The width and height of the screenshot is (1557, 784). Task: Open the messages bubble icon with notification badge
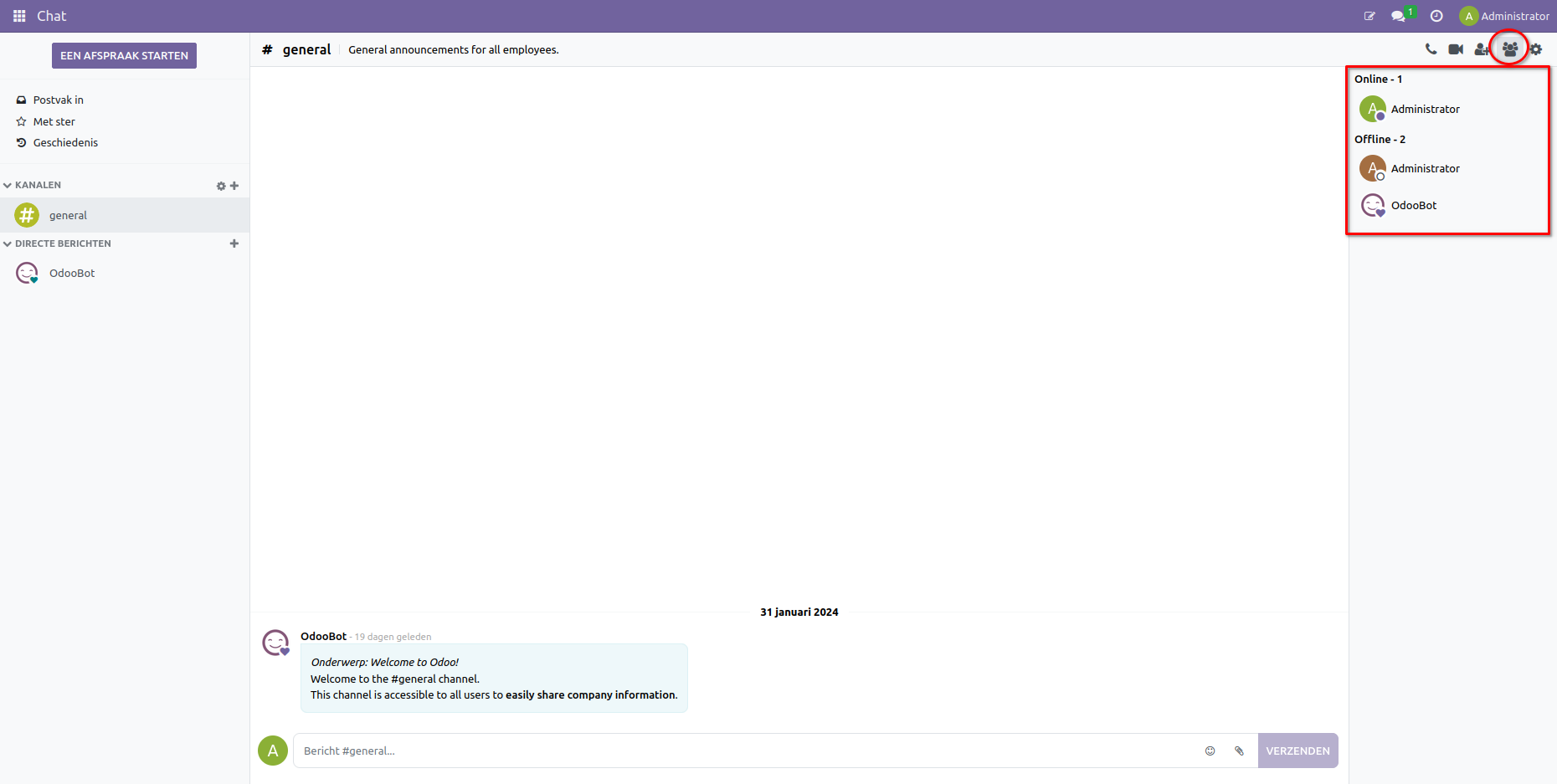pos(1399,15)
